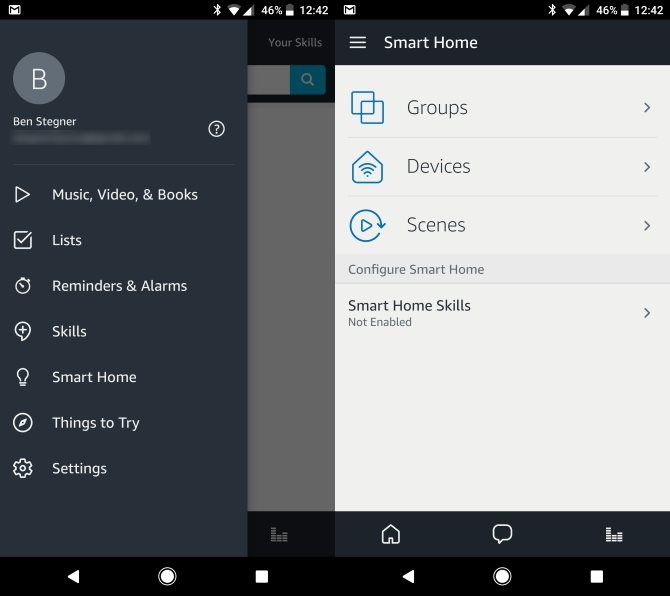Tap the Lists checkbox icon
This screenshot has width=670, height=596.
click(x=23, y=240)
